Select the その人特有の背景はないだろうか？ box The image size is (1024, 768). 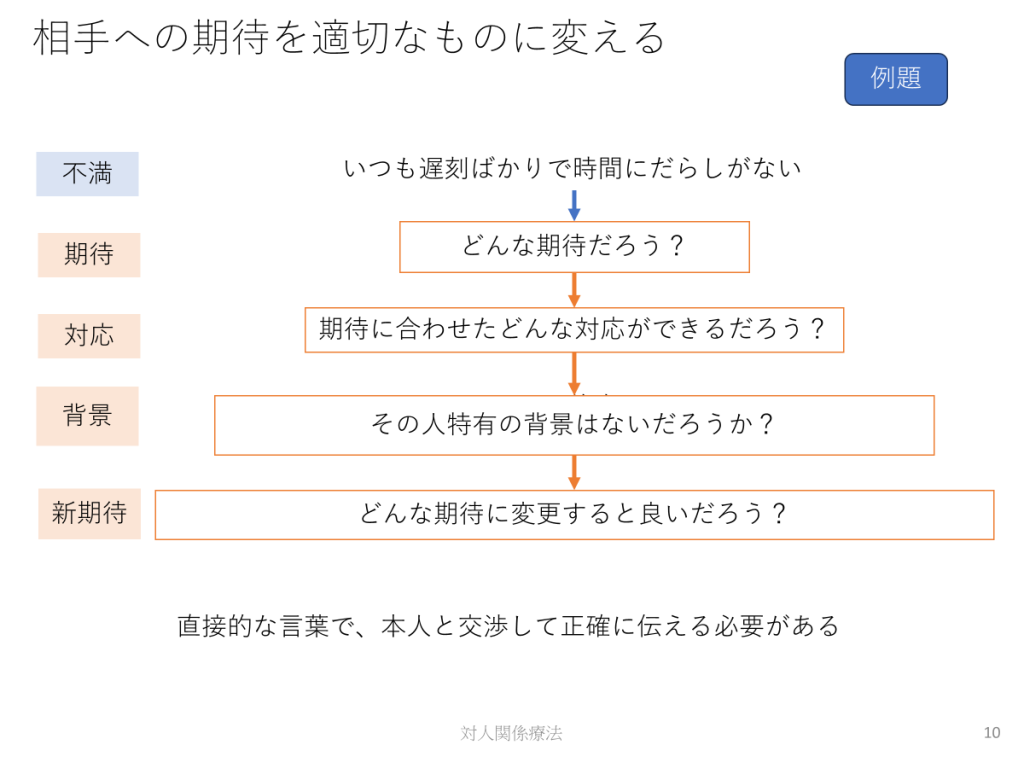pyautogui.click(x=574, y=425)
